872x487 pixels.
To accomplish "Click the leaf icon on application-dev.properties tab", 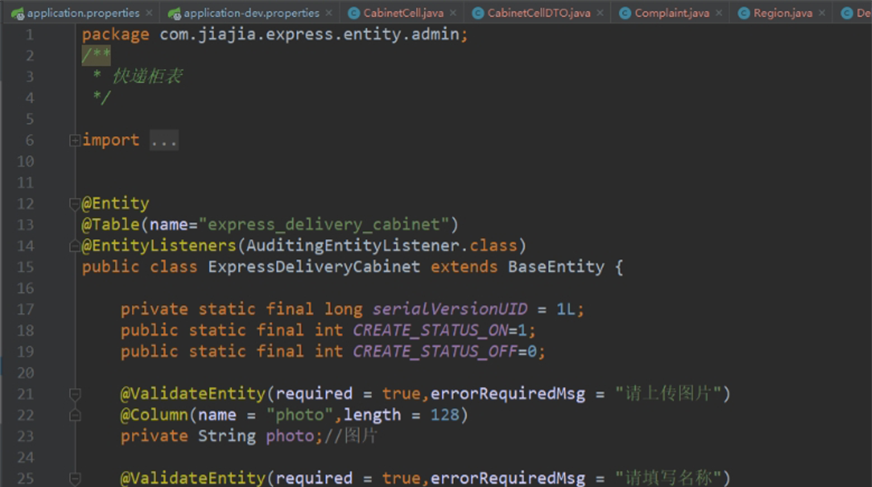I will pyautogui.click(x=175, y=13).
